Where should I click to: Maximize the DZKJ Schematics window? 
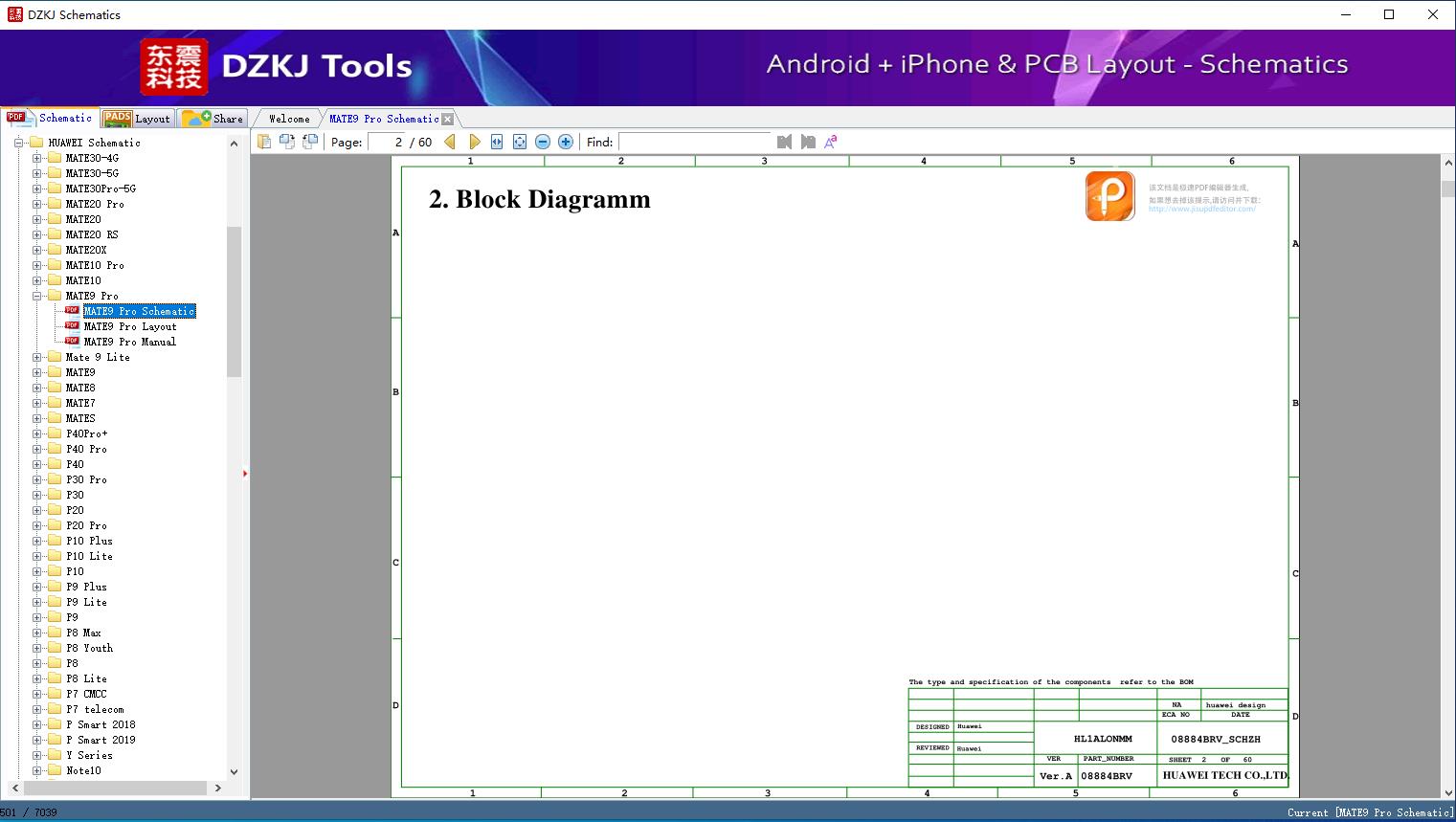click(1389, 14)
